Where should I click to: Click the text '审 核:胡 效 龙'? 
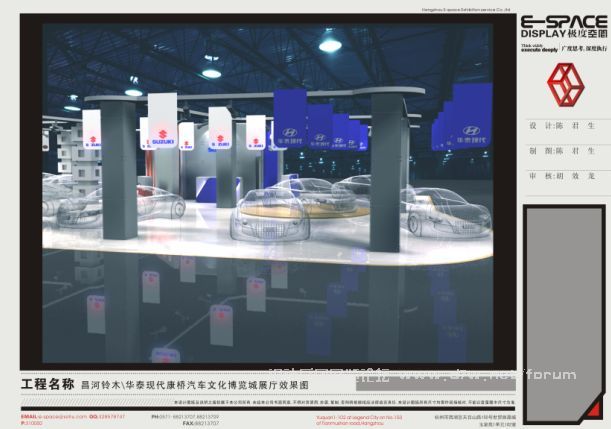click(562, 176)
